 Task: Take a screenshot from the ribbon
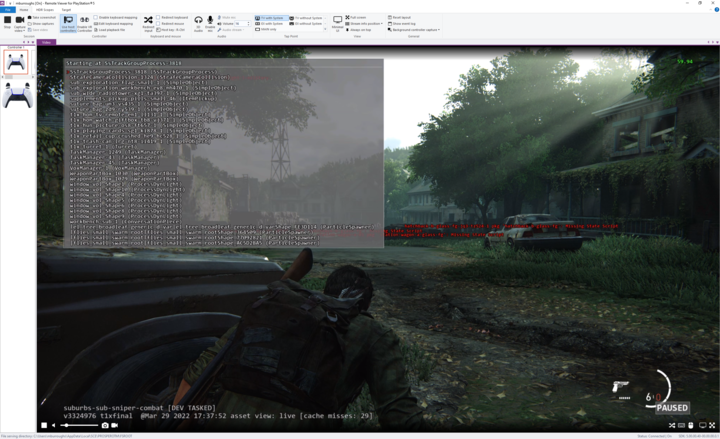(42, 17)
